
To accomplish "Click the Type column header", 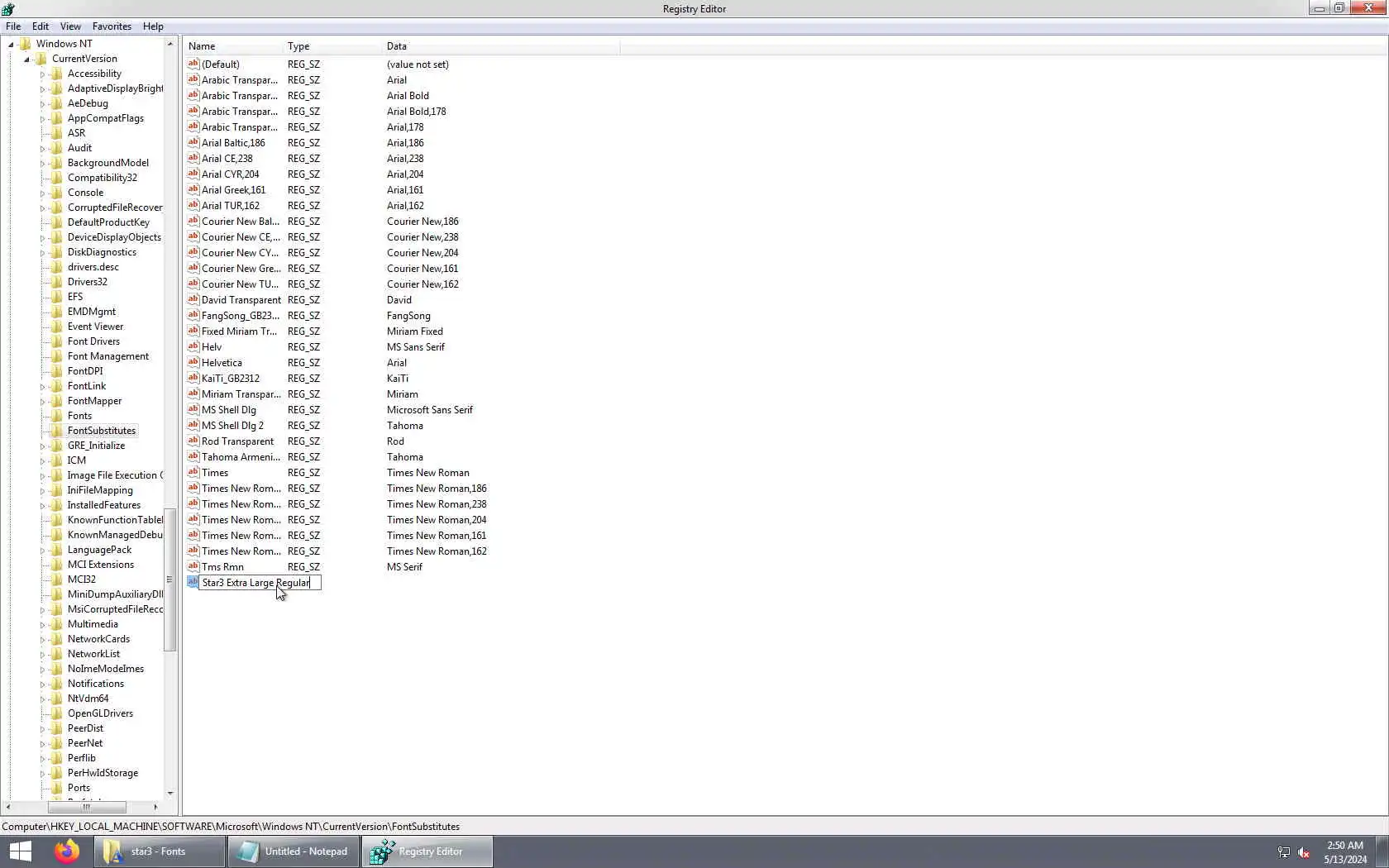I will tap(332, 46).
